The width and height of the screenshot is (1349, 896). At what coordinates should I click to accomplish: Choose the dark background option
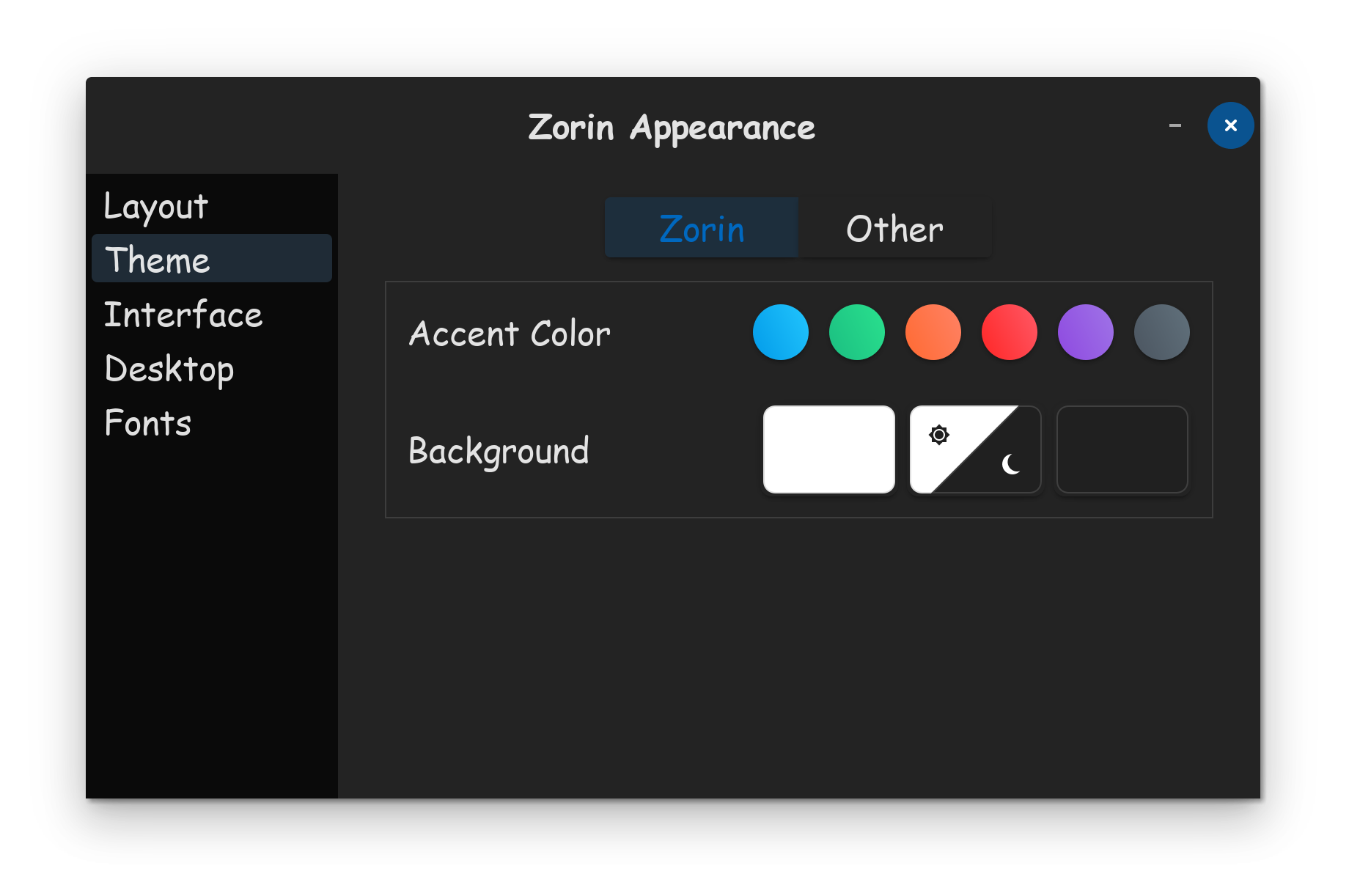pyautogui.click(x=1122, y=449)
